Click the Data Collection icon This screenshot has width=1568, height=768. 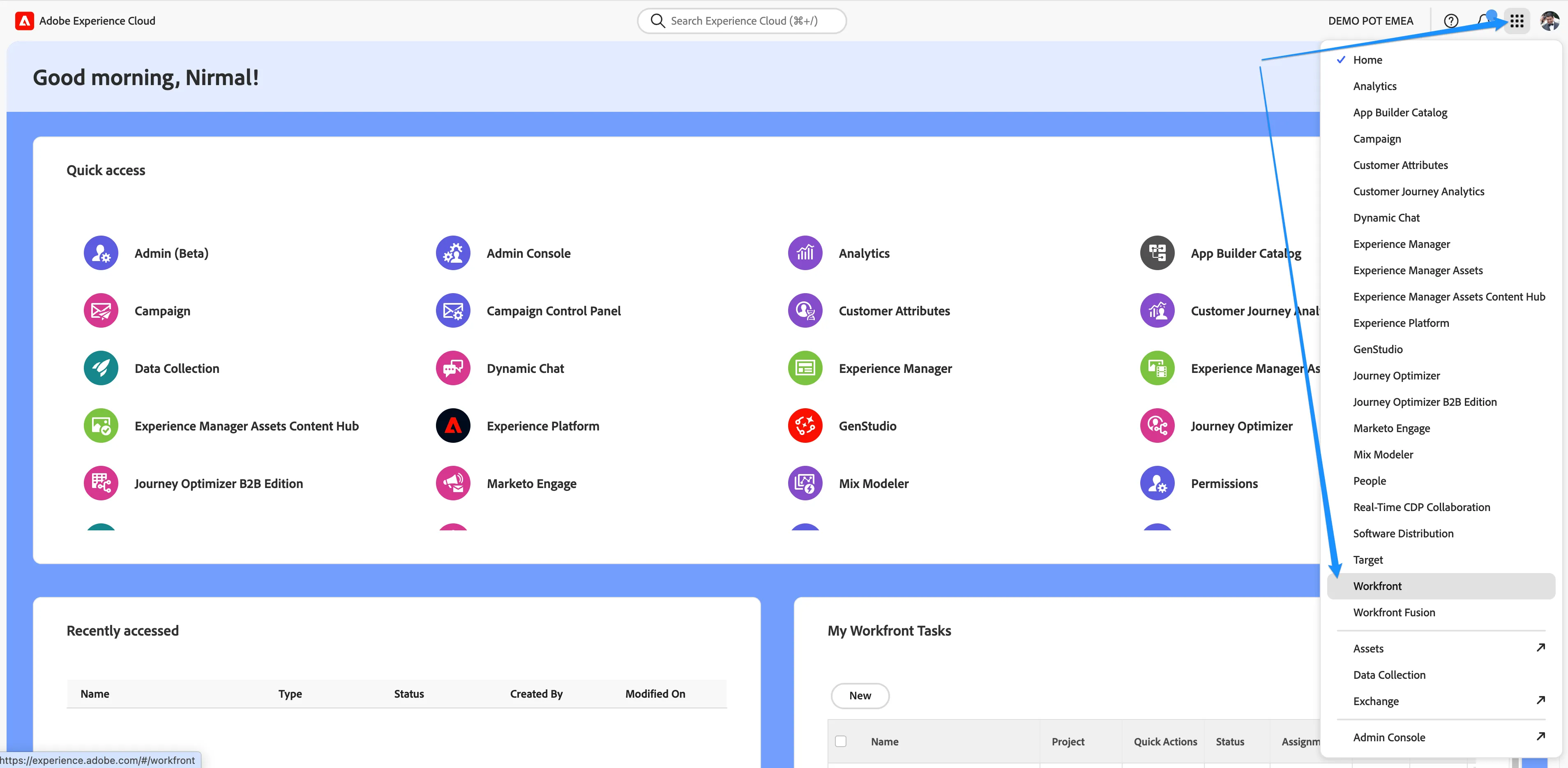pyautogui.click(x=100, y=368)
